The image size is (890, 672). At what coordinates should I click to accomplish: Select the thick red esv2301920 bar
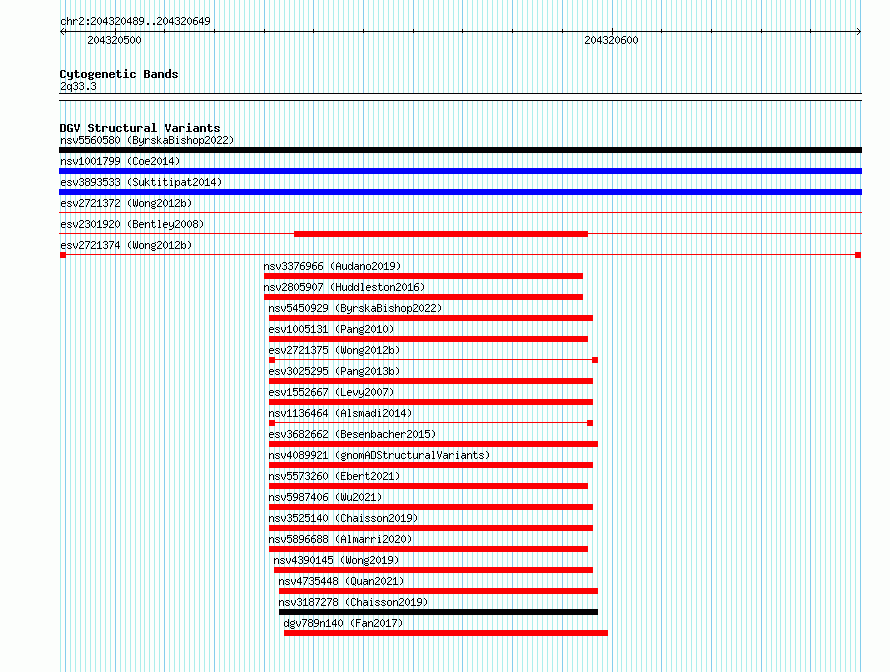click(x=441, y=234)
